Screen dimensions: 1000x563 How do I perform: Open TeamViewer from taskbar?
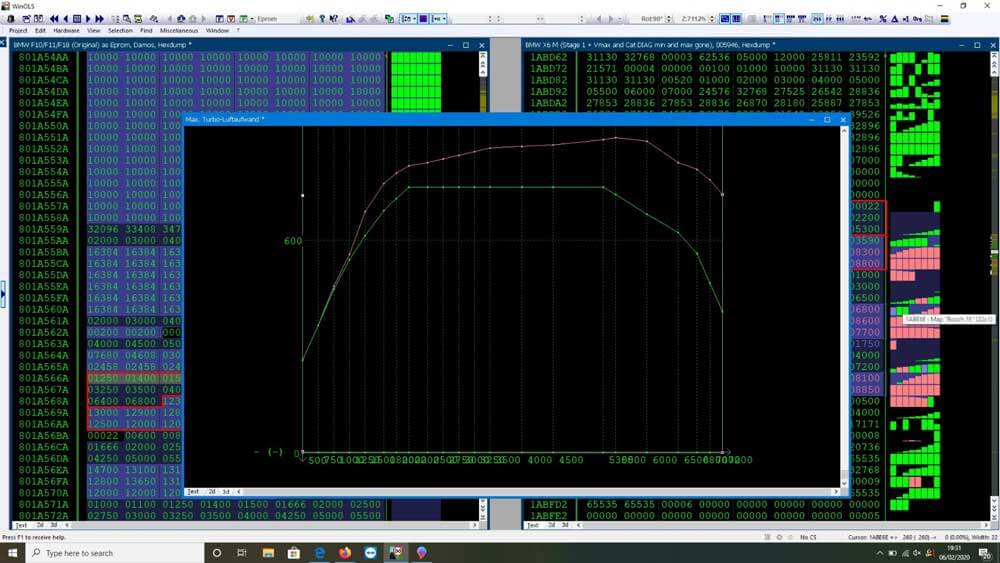tap(371, 553)
